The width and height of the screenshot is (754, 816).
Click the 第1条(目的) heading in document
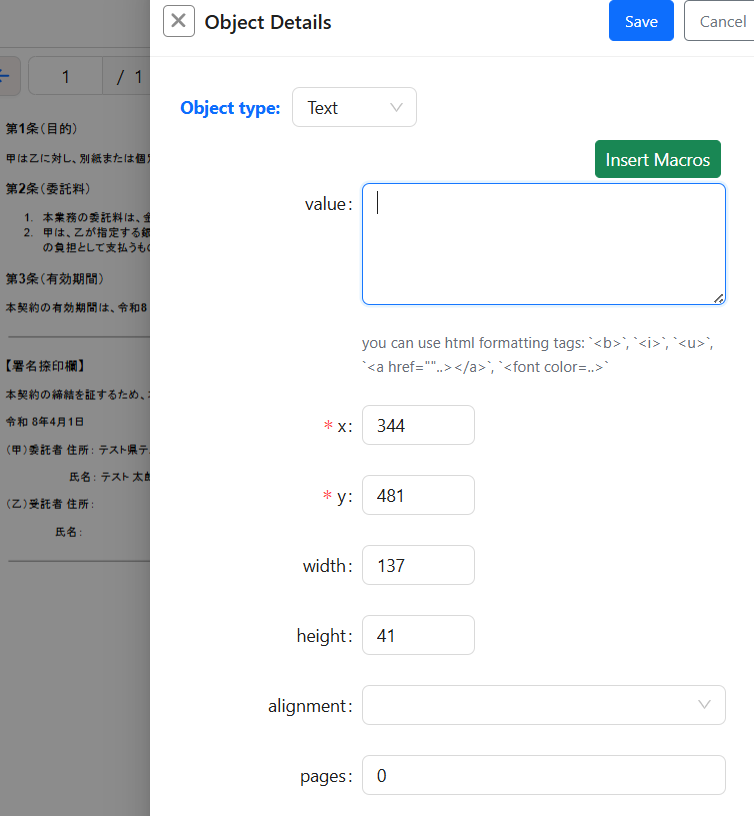[x=42, y=129]
